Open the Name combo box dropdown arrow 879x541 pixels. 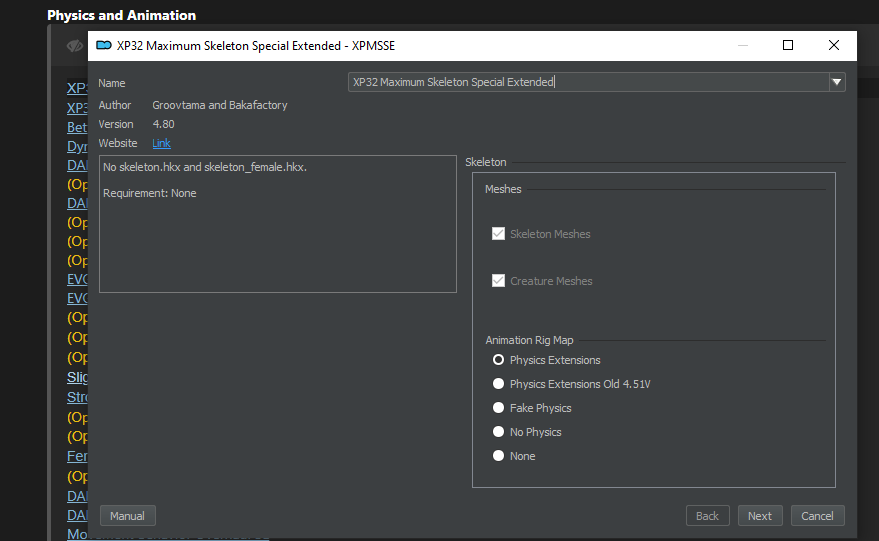click(836, 82)
